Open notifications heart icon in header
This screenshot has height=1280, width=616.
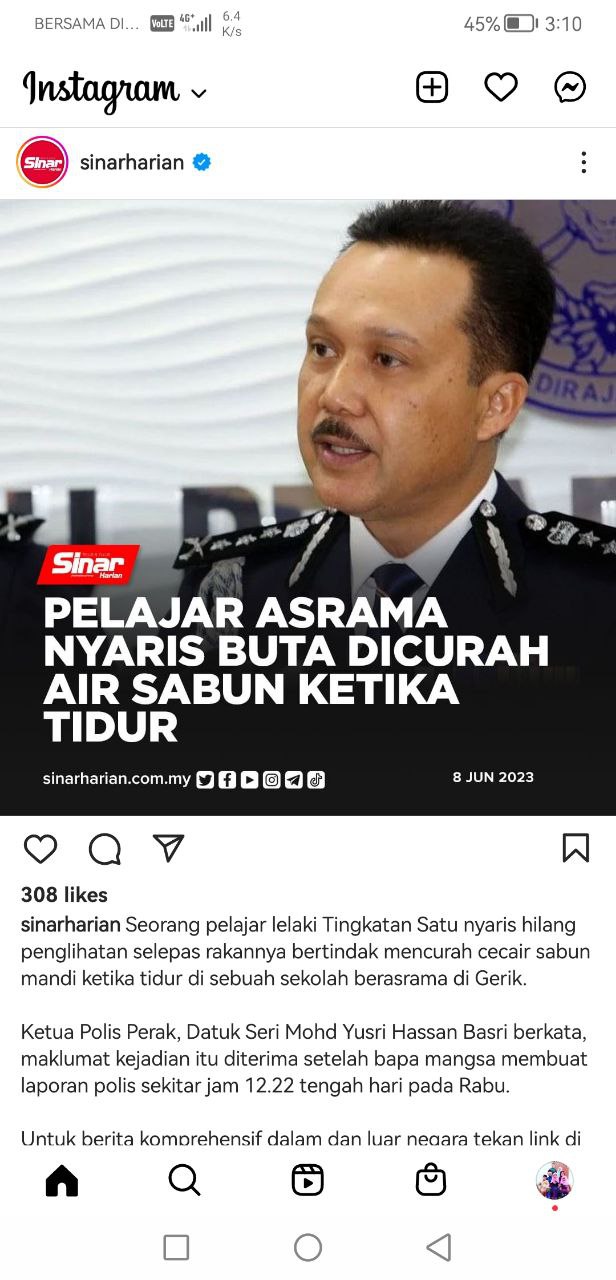[501, 88]
